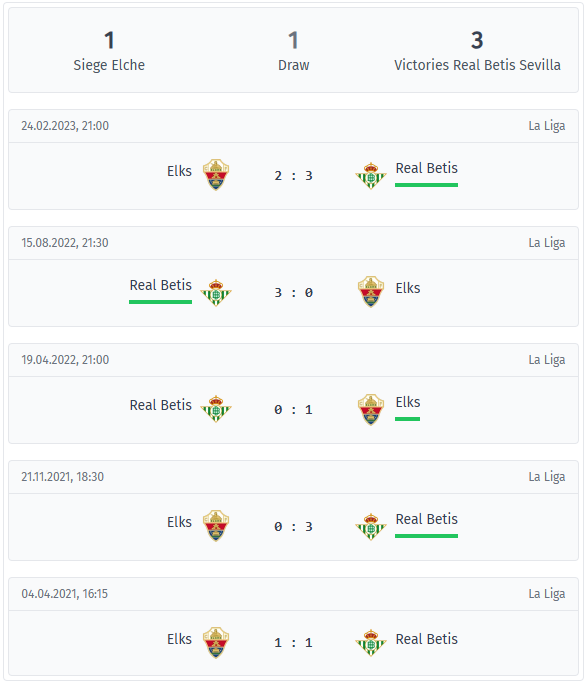This screenshot has height=681, width=585.
Task: Click Elche crest in 19.04.2022 match
Action: [x=371, y=410]
